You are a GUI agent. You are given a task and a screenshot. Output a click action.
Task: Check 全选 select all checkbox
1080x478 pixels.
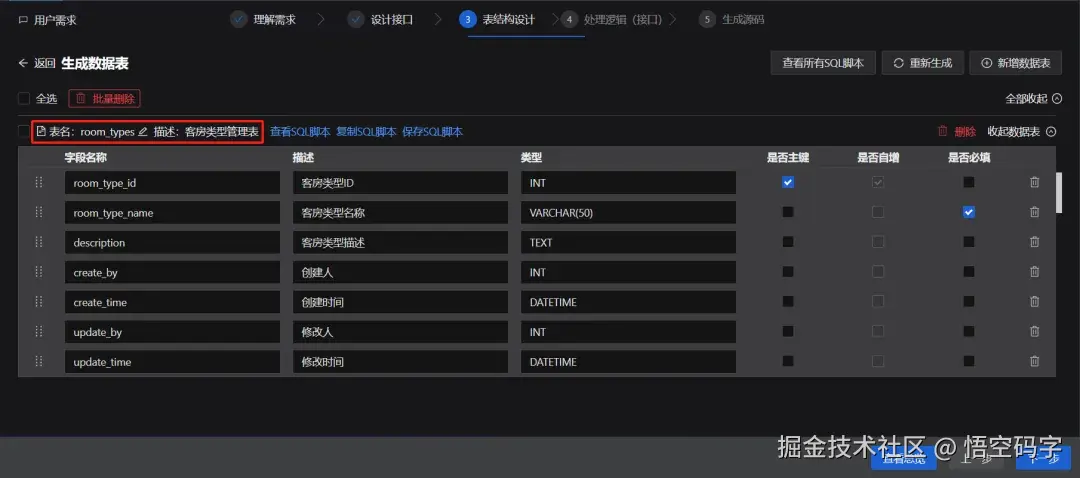pyautogui.click(x=24, y=98)
